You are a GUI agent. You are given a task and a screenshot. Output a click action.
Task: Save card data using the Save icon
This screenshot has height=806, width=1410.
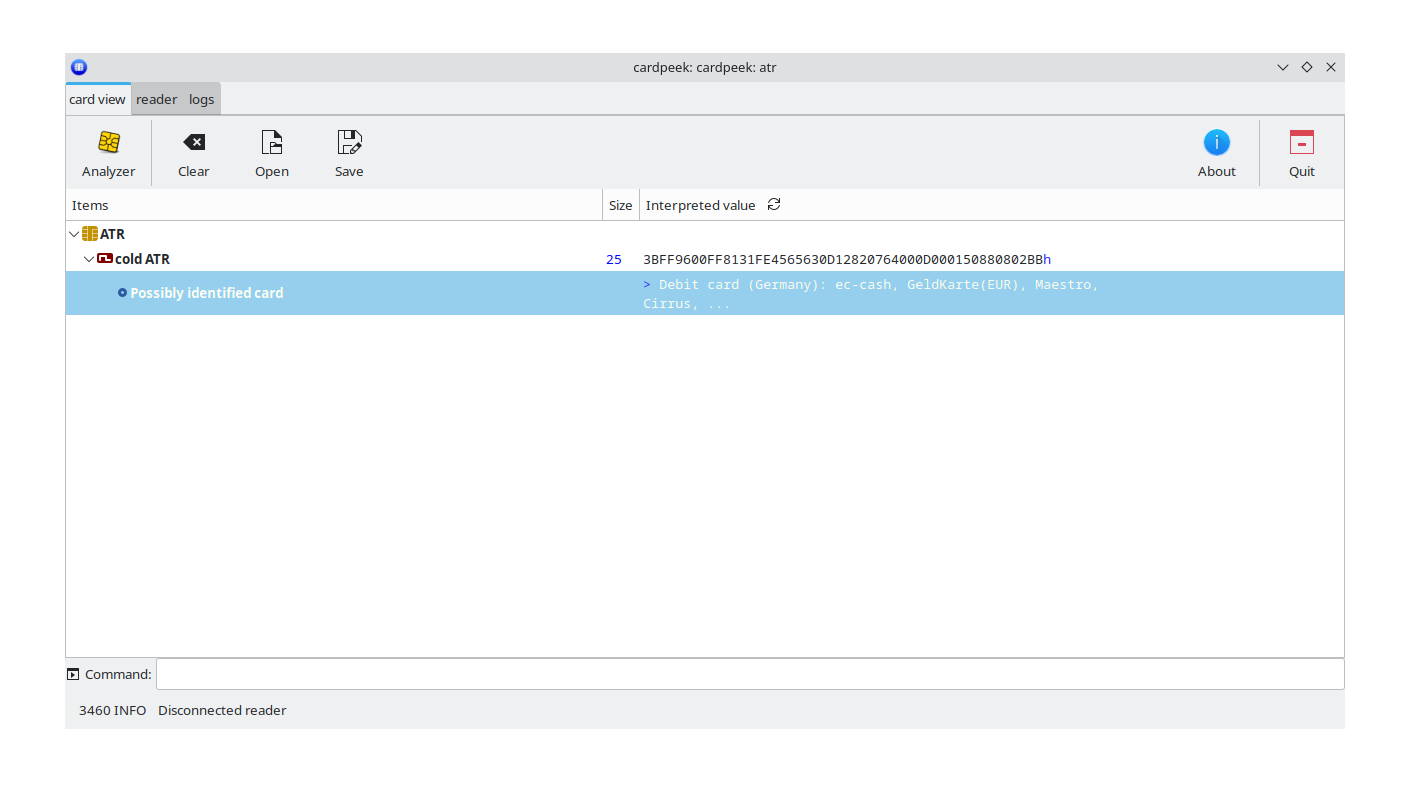click(349, 143)
